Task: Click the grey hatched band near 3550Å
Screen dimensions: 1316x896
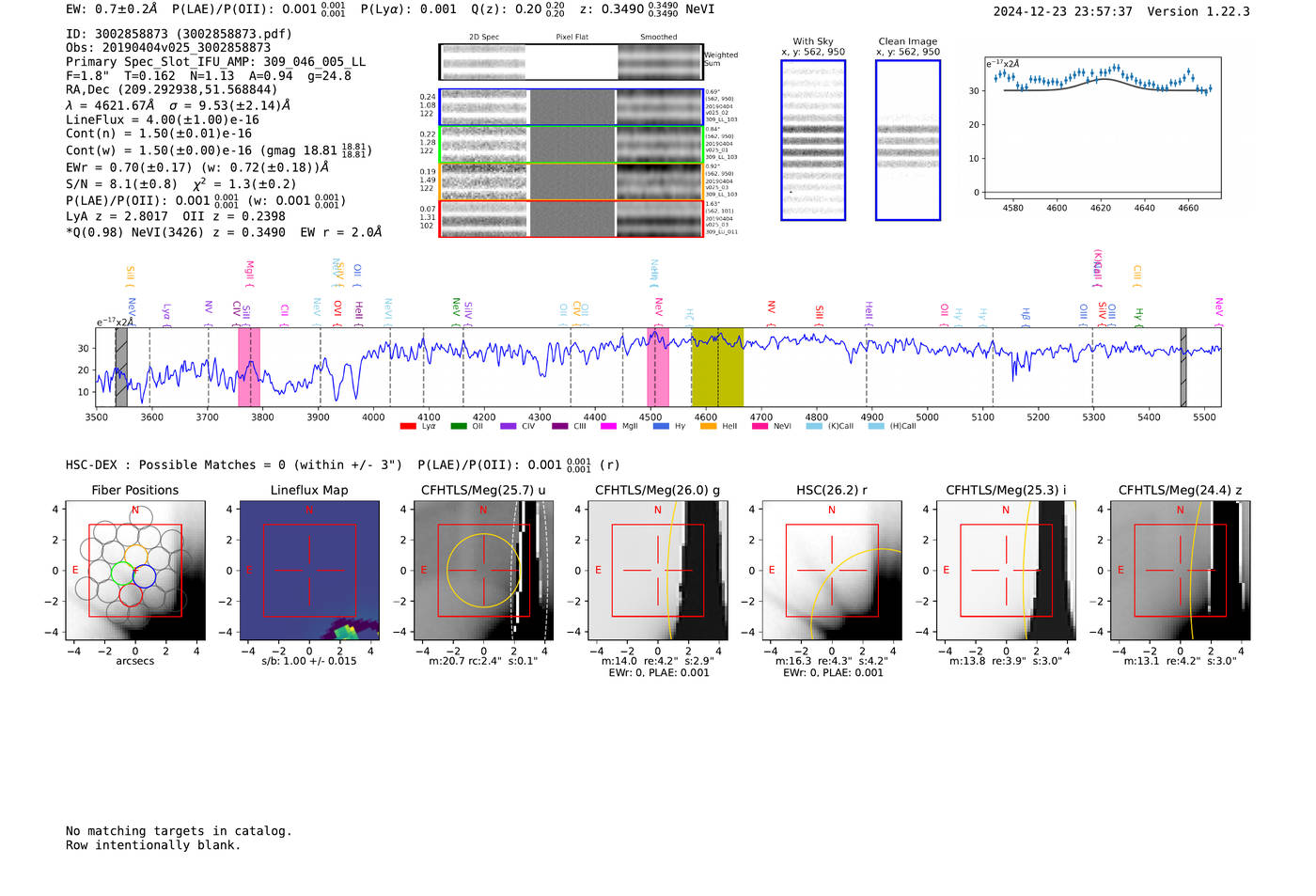Action: [x=121, y=368]
